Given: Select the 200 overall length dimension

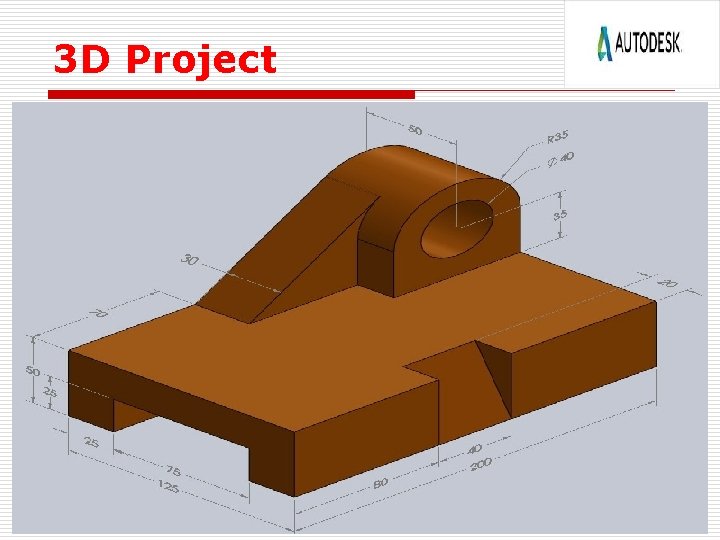Looking at the screenshot, I should coord(481,464).
